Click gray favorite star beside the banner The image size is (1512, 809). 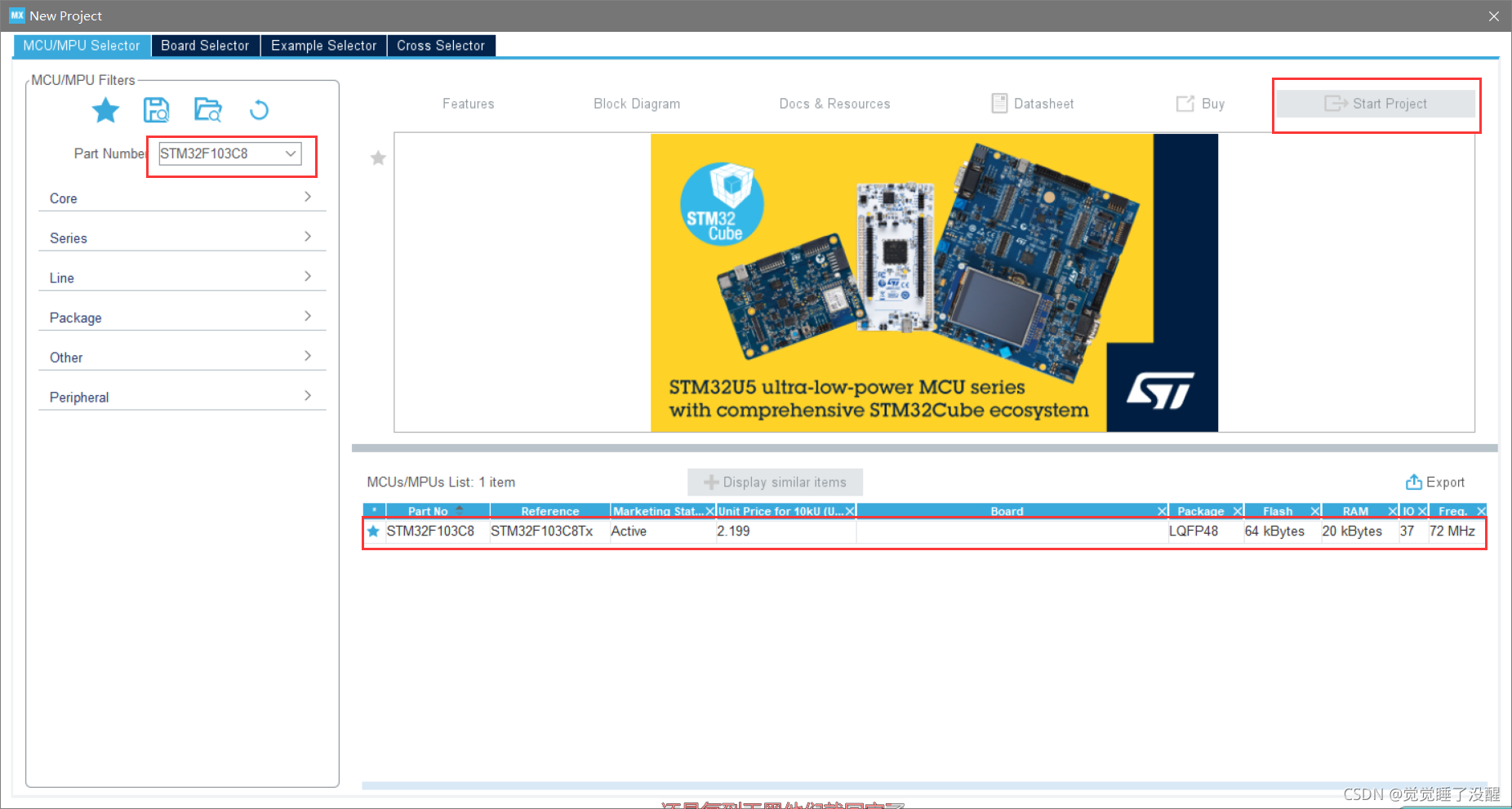click(378, 158)
